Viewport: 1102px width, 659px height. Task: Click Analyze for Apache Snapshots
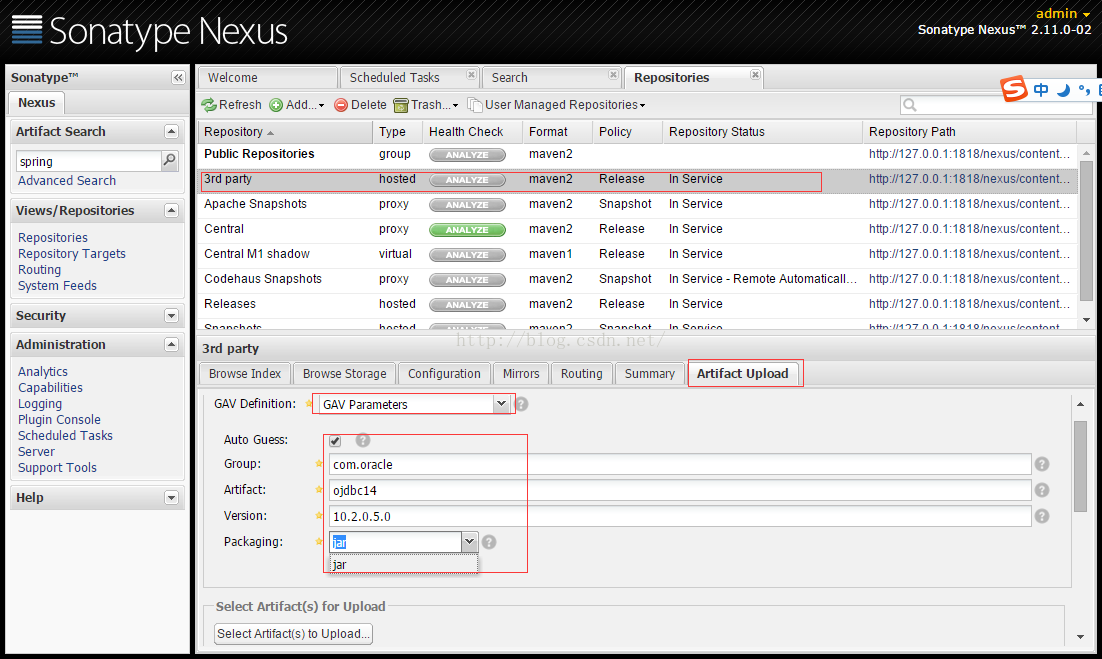[467, 205]
